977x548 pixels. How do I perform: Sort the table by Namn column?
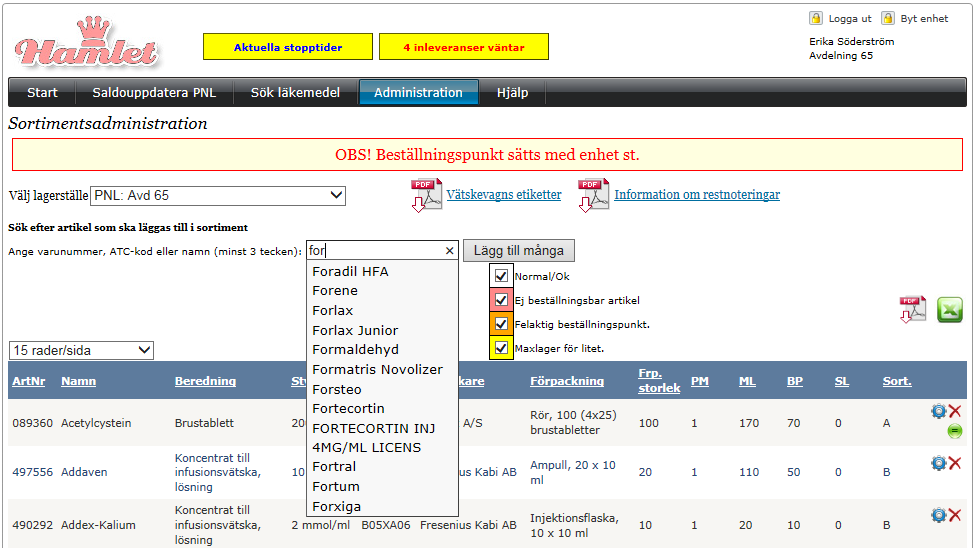tap(79, 381)
